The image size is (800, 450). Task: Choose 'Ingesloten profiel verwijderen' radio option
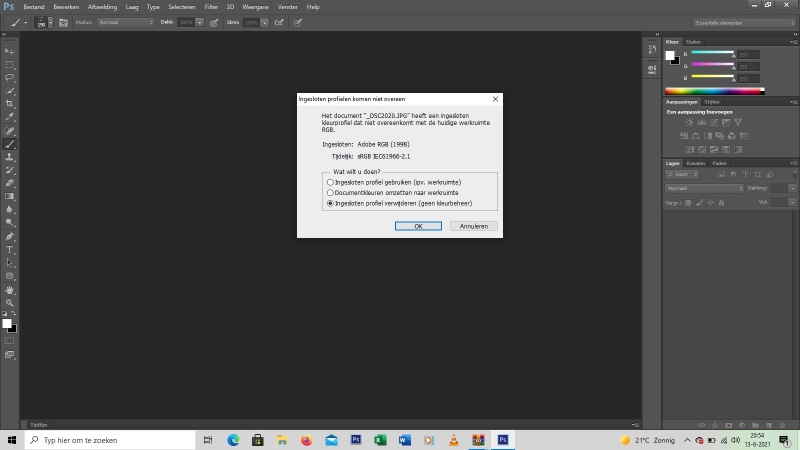pos(330,203)
